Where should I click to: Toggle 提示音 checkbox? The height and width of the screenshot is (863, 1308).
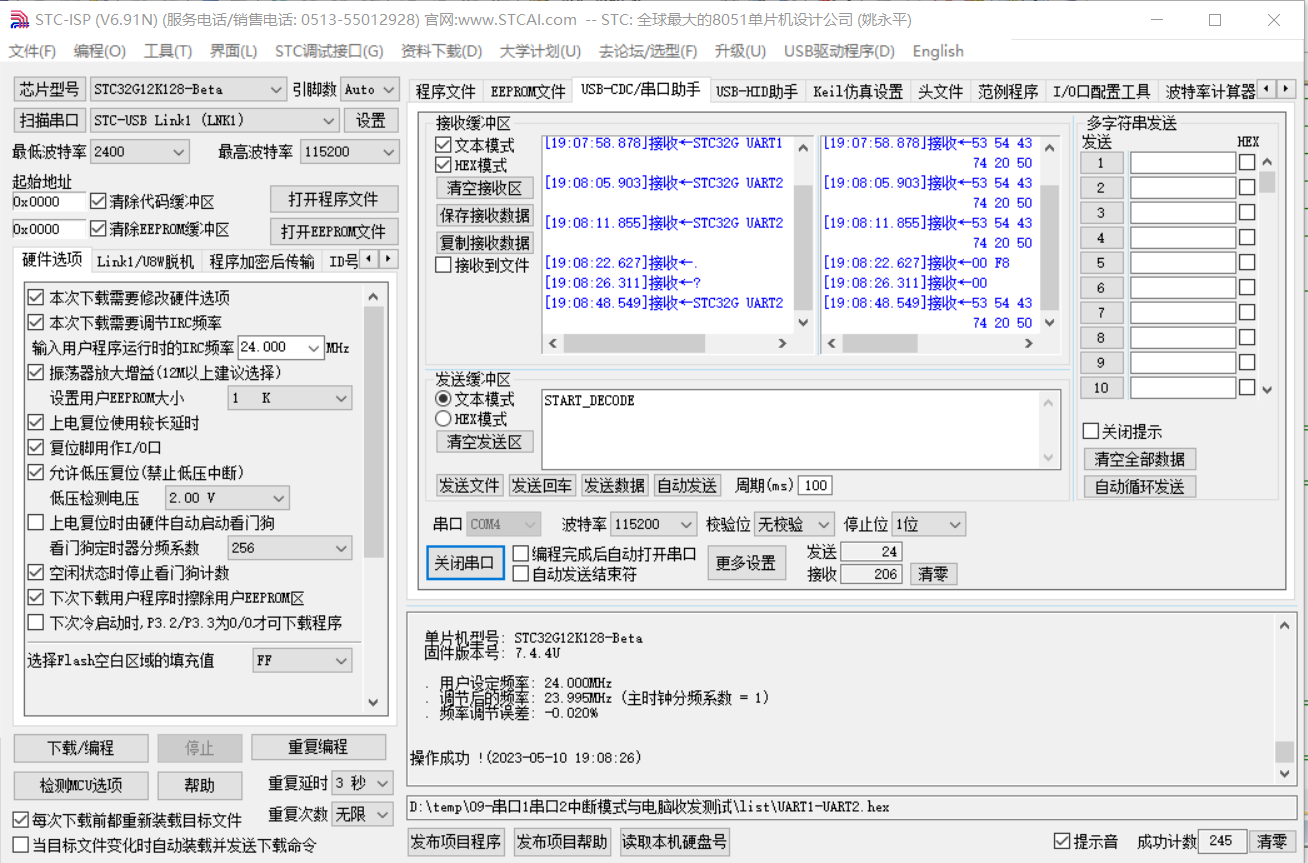click(1062, 841)
